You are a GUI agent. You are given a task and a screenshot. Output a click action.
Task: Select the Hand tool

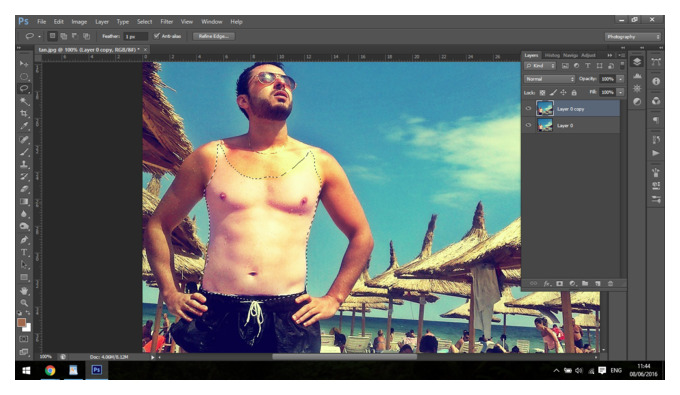(x=23, y=291)
